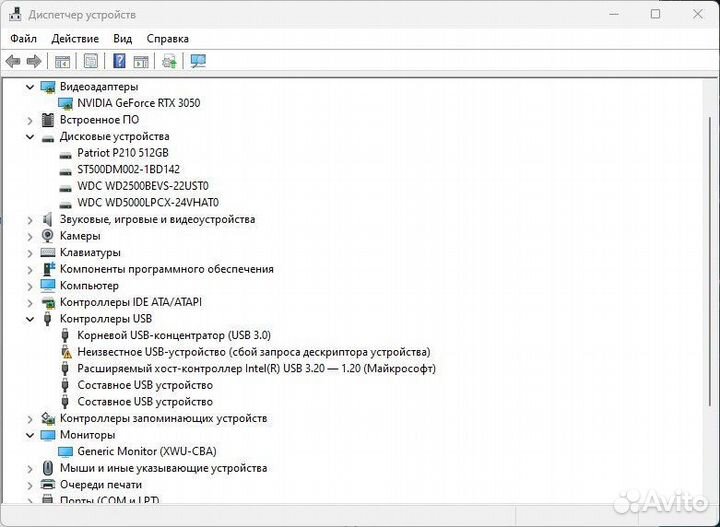720x527 pixels.
Task: Click the vertical scrollbar of device tree
Action: pyautogui.click(x=708, y=262)
